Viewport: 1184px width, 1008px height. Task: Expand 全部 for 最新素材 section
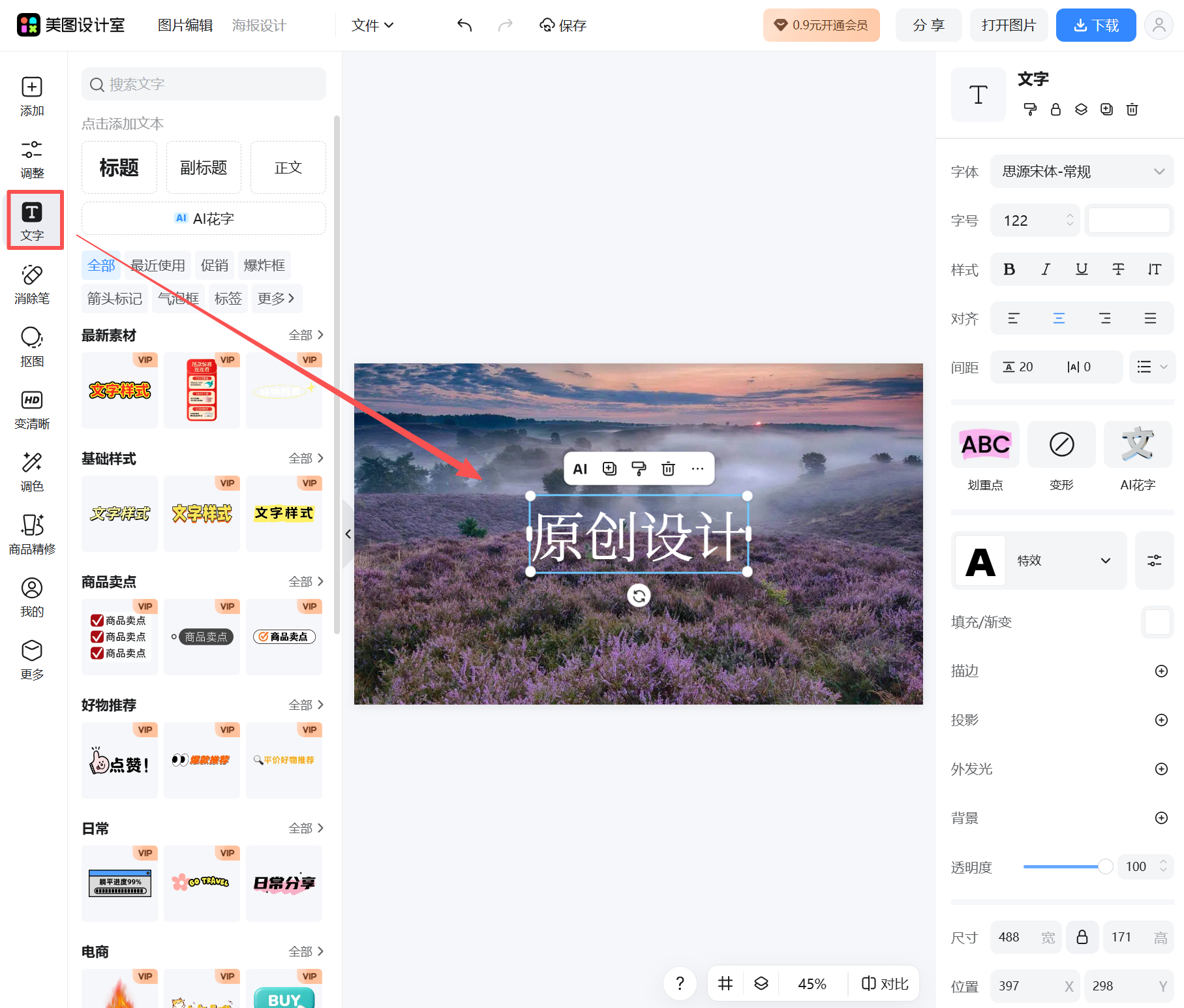pyautogui.click(x=306, y=335)
